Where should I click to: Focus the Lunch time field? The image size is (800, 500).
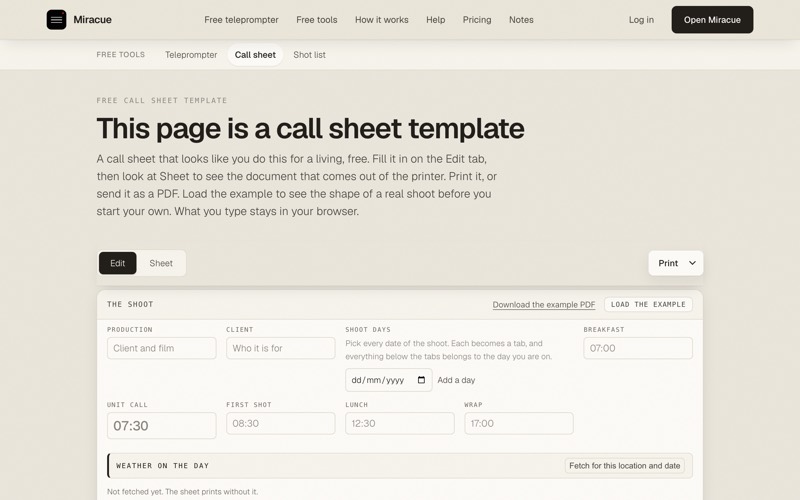point(399,423)
